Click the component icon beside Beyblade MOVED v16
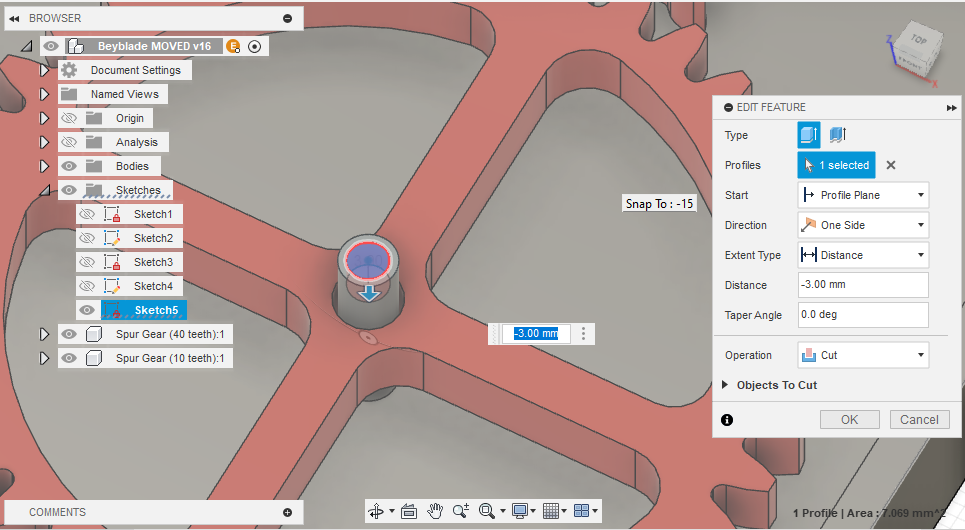 tap(76, 46)
